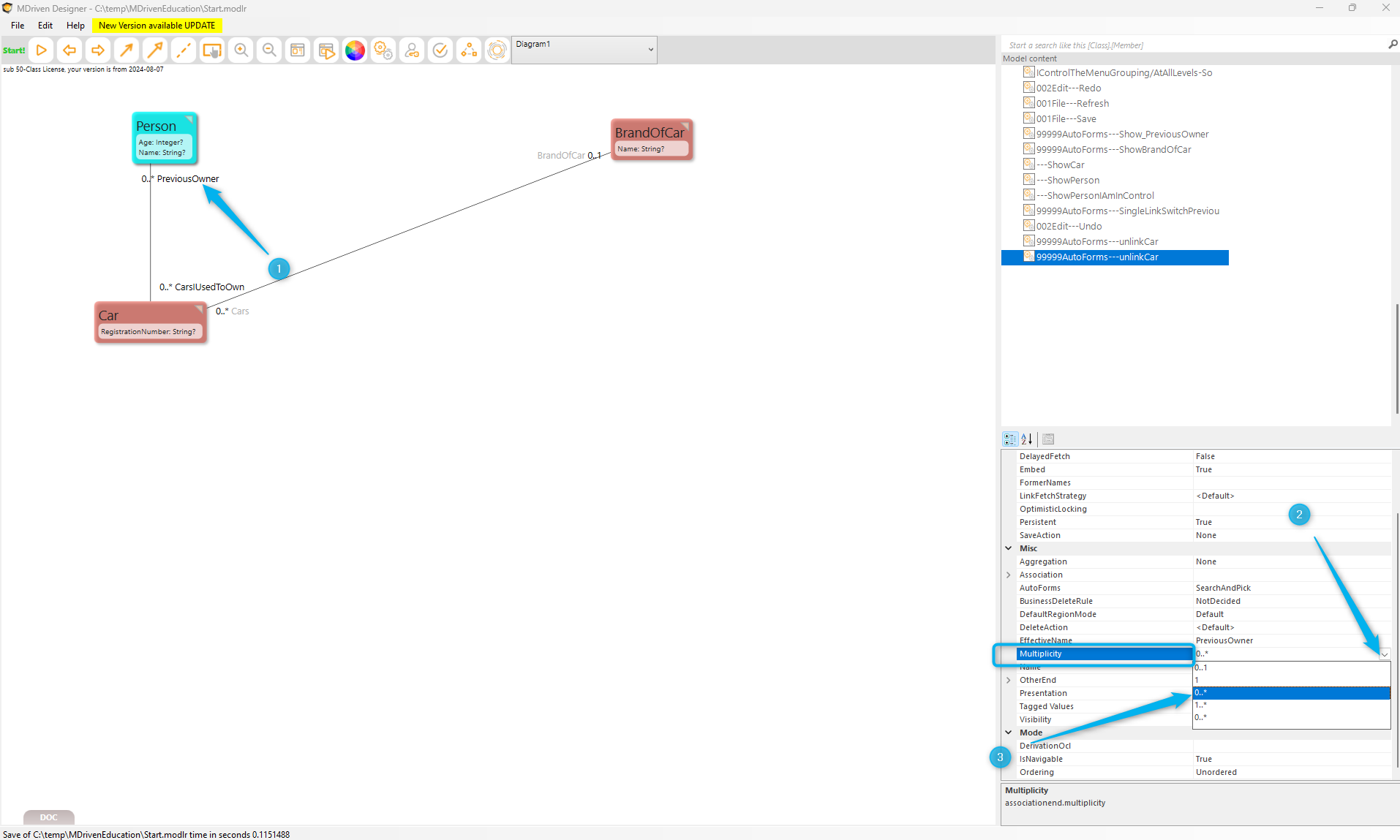Image resolution: width=1400 pixels, height=840 pixels.
Task: Click the orange play triangle toolbar icon
Action: click(x=42, y=50)
